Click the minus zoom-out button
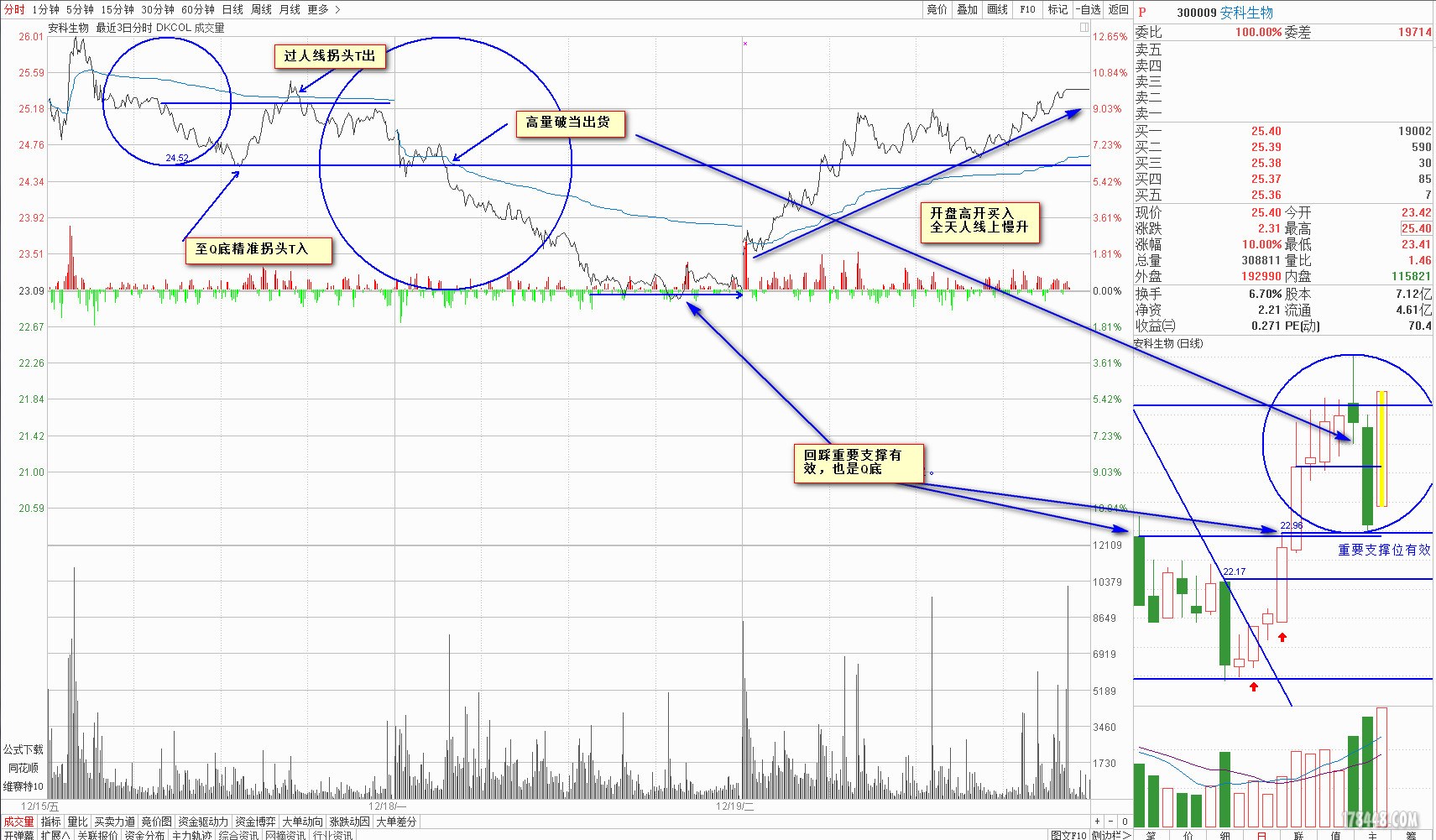Image resolution: width=1436 pixels, height=840 pixels. pyautogui.click(x=1110, y=822)
